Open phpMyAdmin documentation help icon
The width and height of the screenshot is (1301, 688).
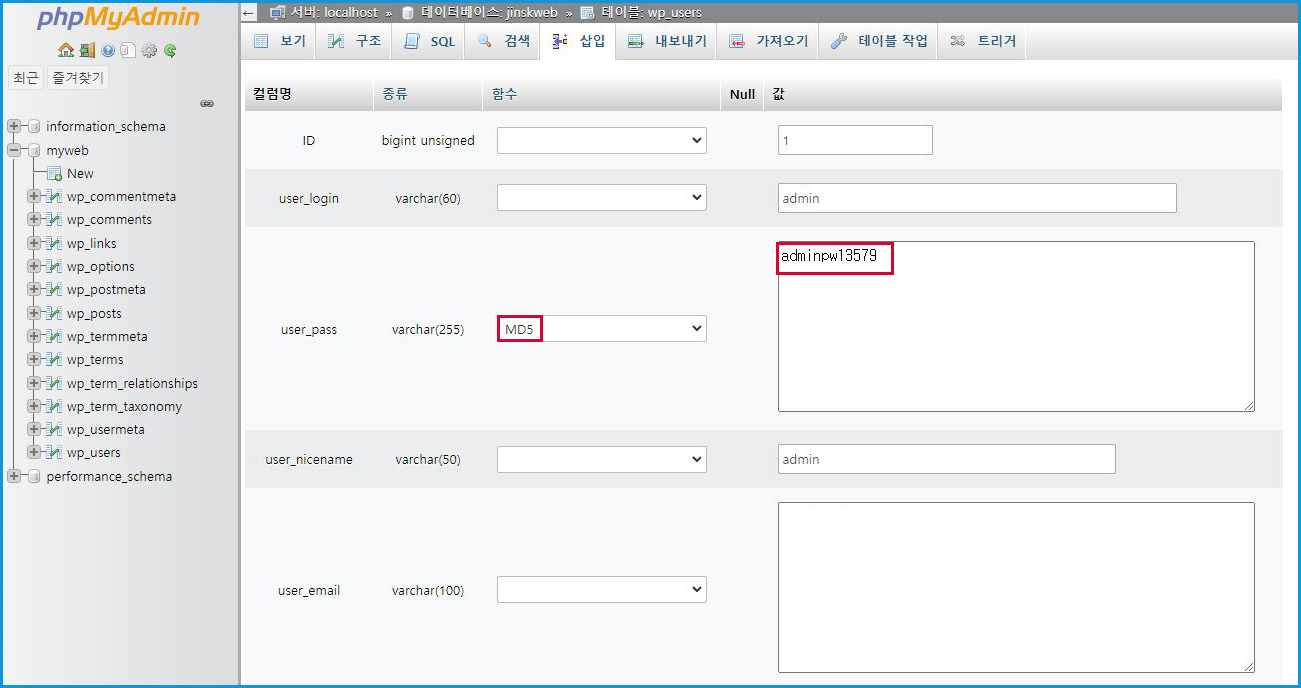(107, 50)
